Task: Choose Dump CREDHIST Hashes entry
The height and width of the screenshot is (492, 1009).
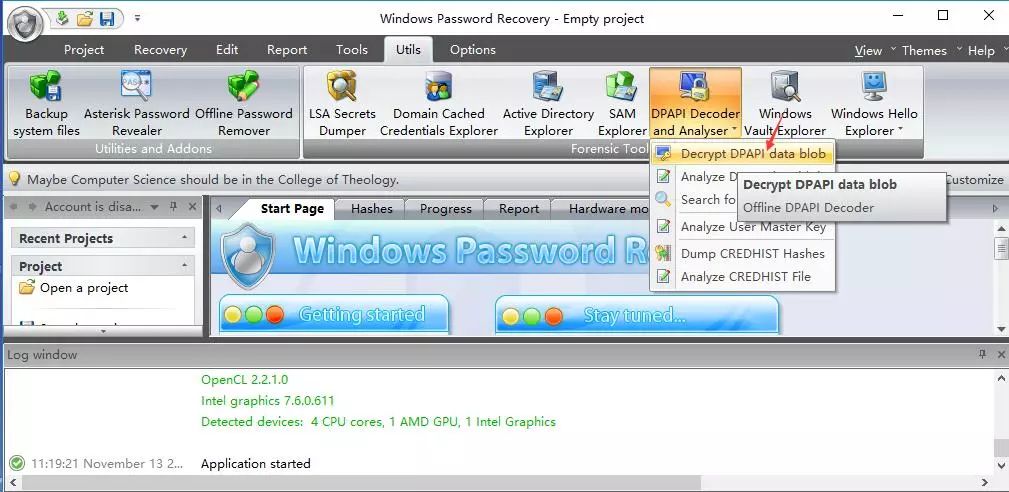Action: point(743,253)
